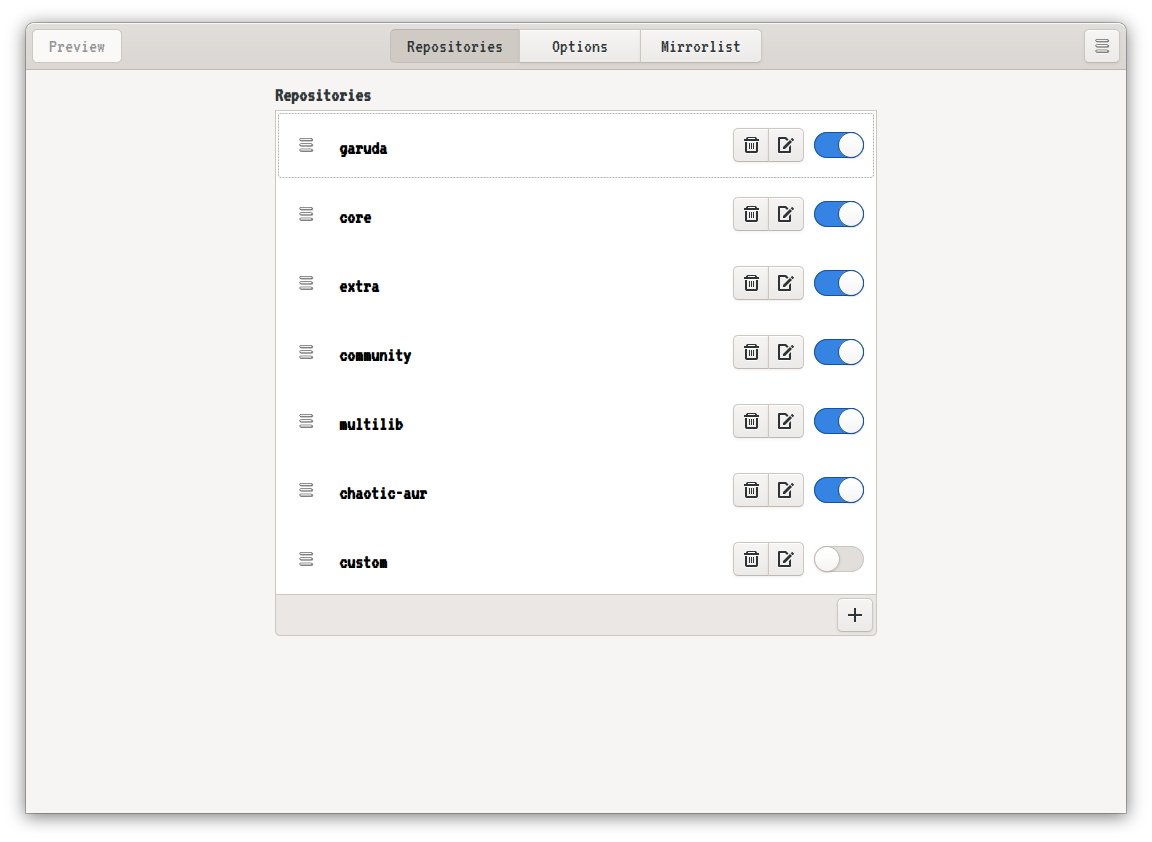The width and height of the screenshot is (1152, 842).
Task: Select the multilib repository name
Action: (x=371, y=424)
